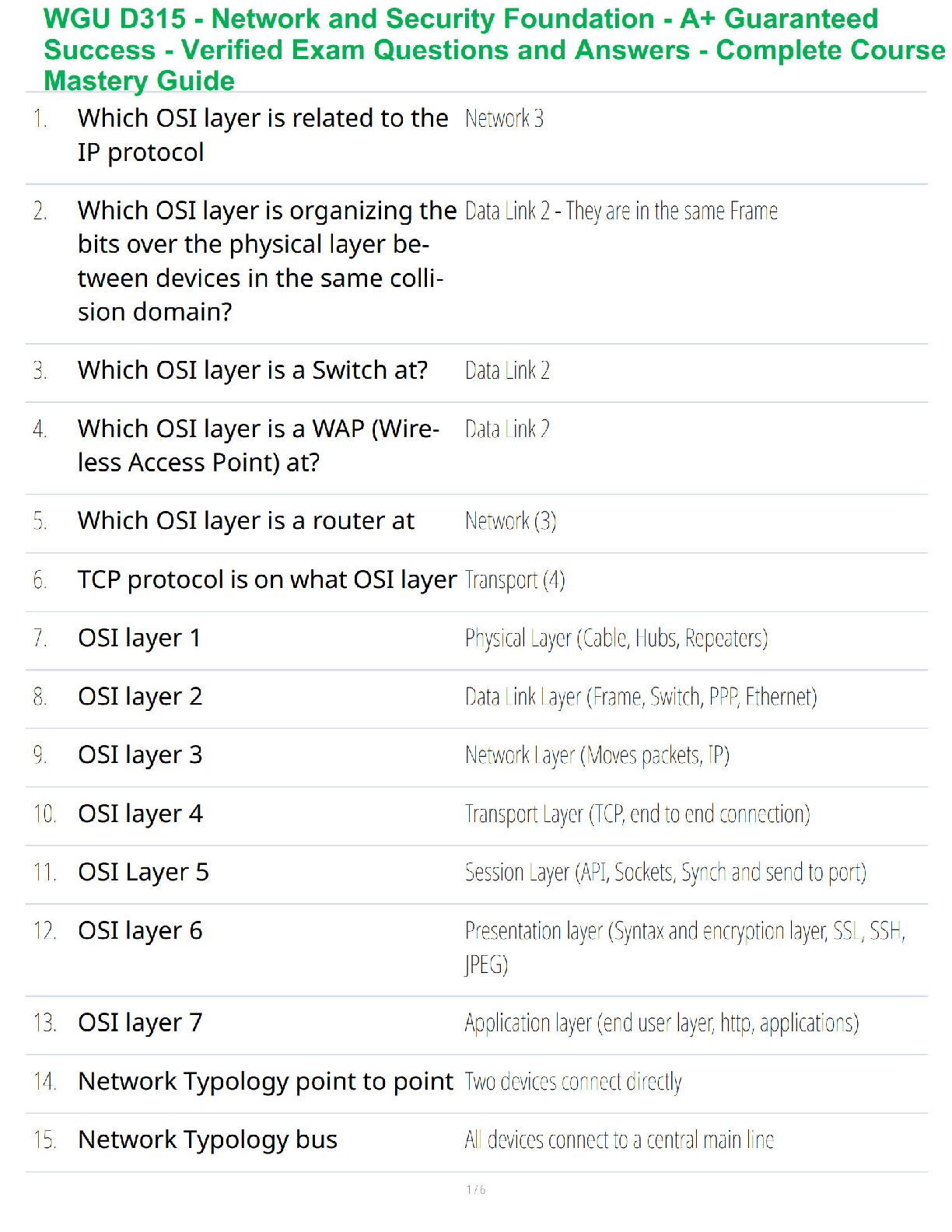Click the answer "Network 3" in row 1
The image size is (952, 1232).
(504, 118)
